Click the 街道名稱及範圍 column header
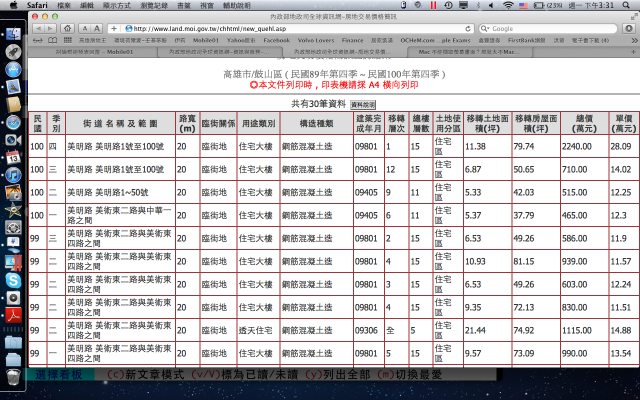The width and height of the screenshot is (640, 400). tap(120, 123)
